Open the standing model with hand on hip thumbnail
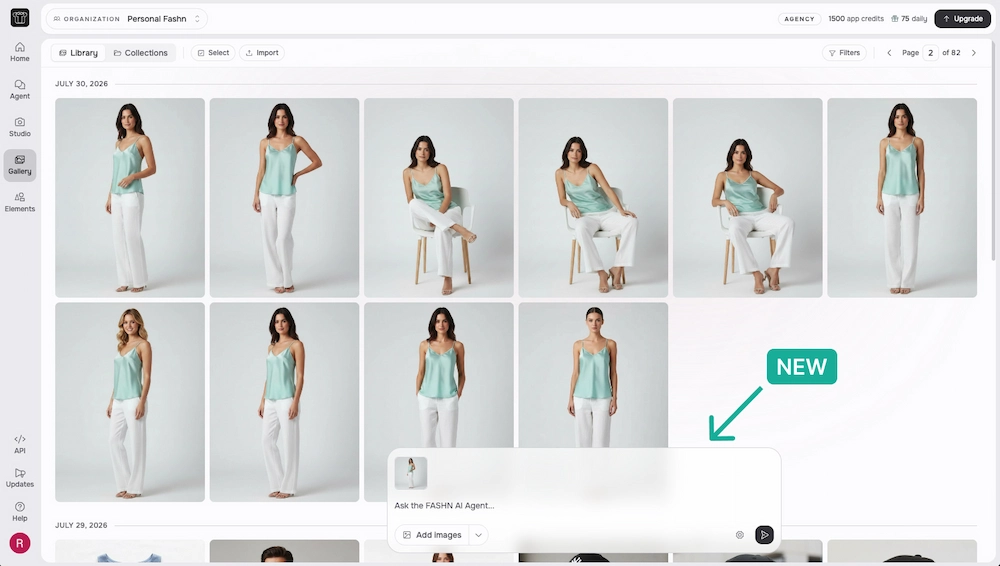The width and height of the screenshot is (1000, 566). pos(284,198)
